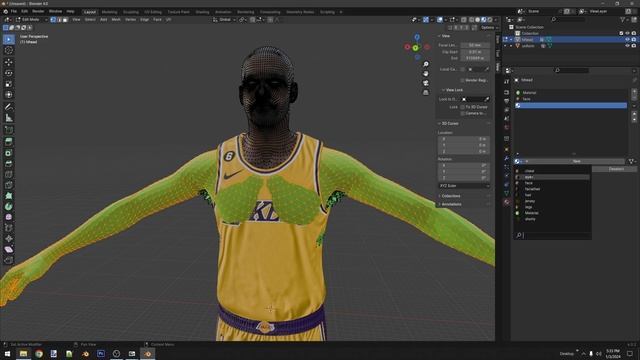Hide Collection via its eye icon
The height and width of the screenshot is (360, 640).
(x=627, y=33)
